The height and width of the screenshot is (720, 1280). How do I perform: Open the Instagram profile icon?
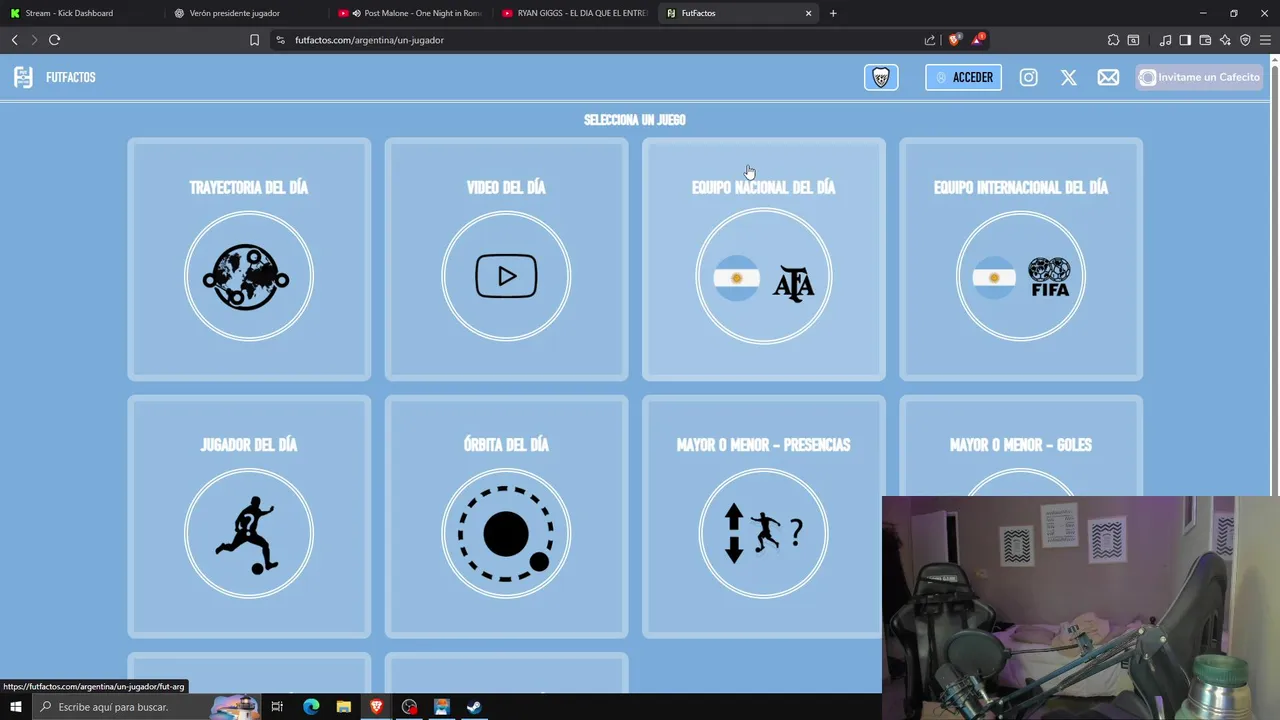pyautogui.click(x=1028, y=77)
